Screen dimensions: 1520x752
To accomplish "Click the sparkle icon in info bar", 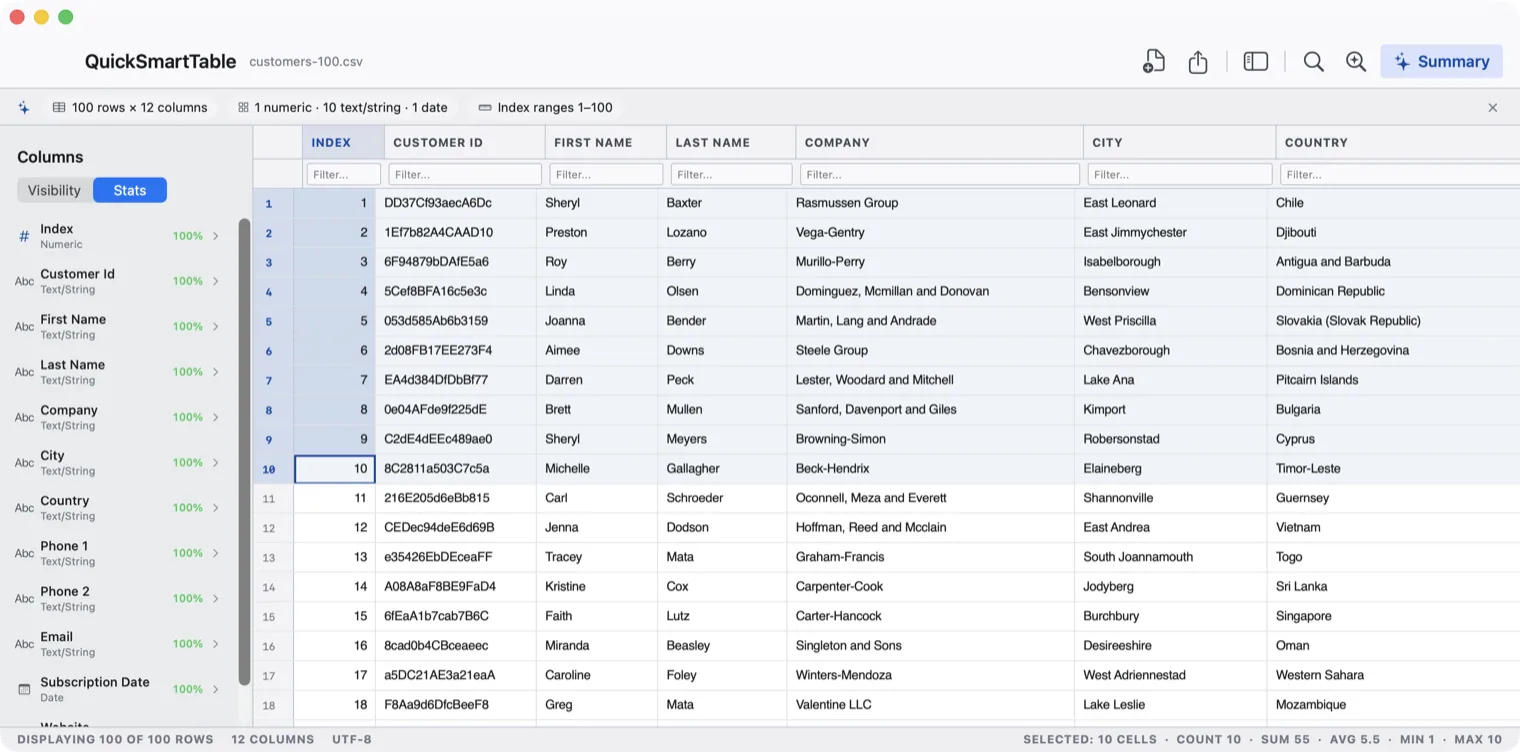I will [24, 107].
